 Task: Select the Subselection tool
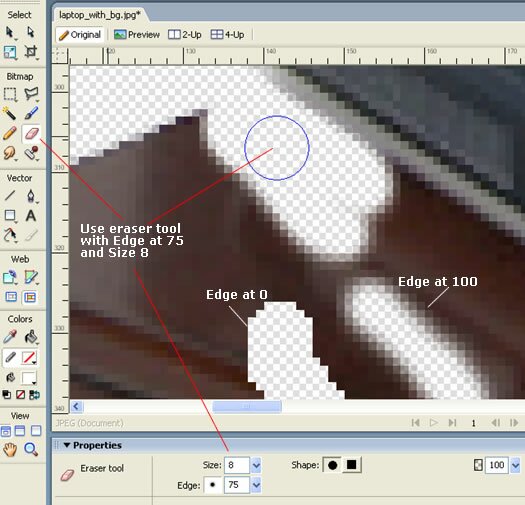pos(30,32)
